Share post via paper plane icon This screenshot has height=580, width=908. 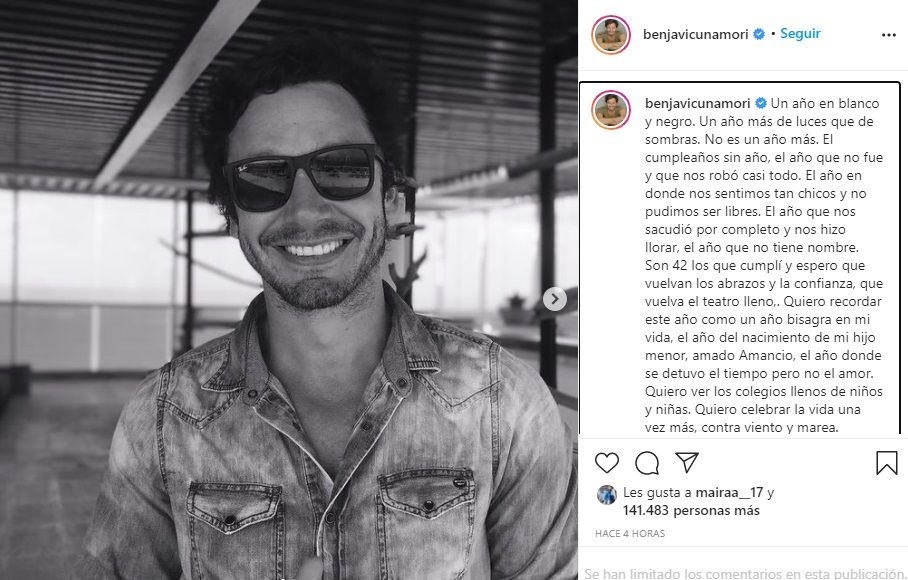687,462
